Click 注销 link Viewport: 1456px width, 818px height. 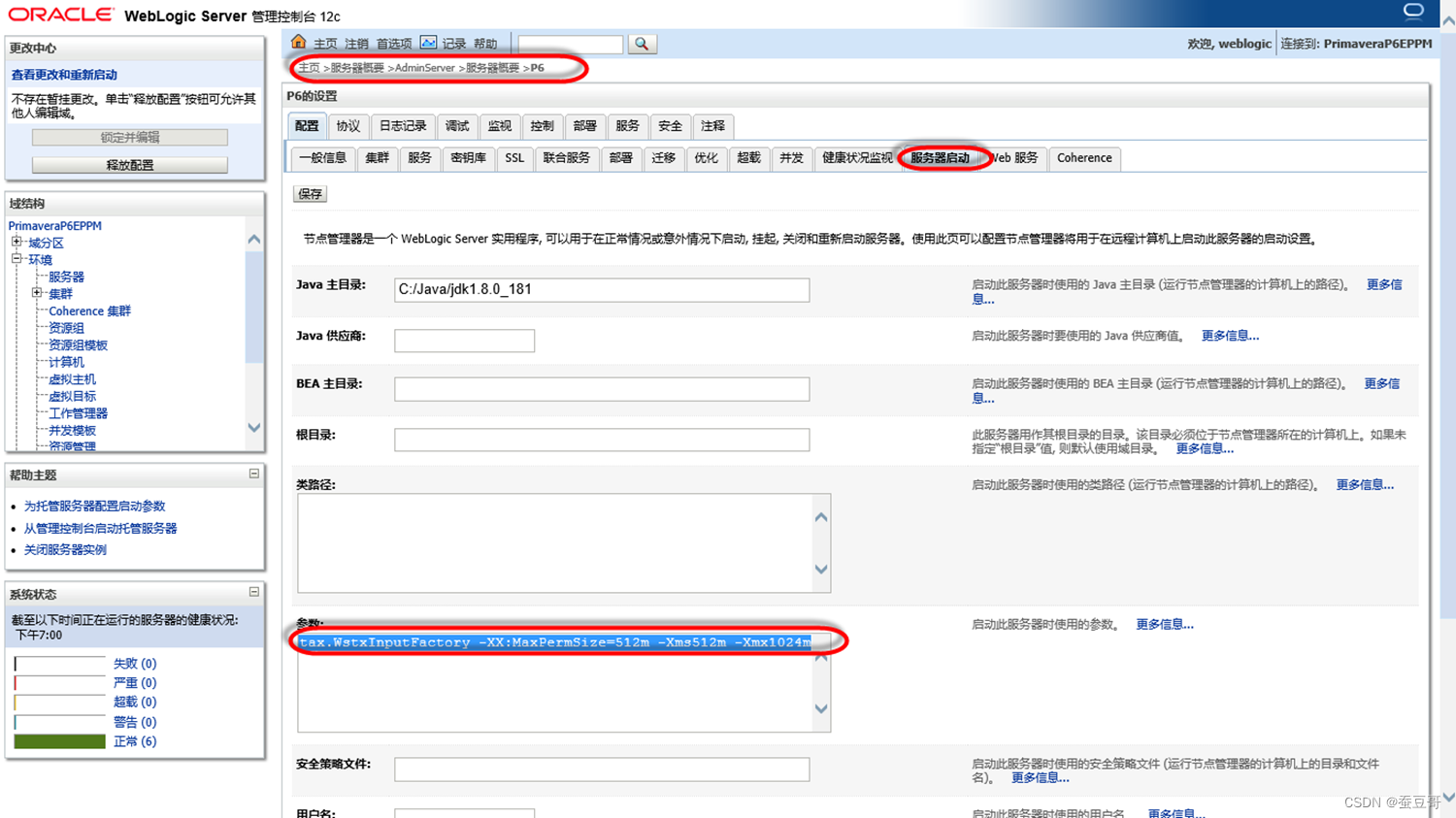[356, 44]
